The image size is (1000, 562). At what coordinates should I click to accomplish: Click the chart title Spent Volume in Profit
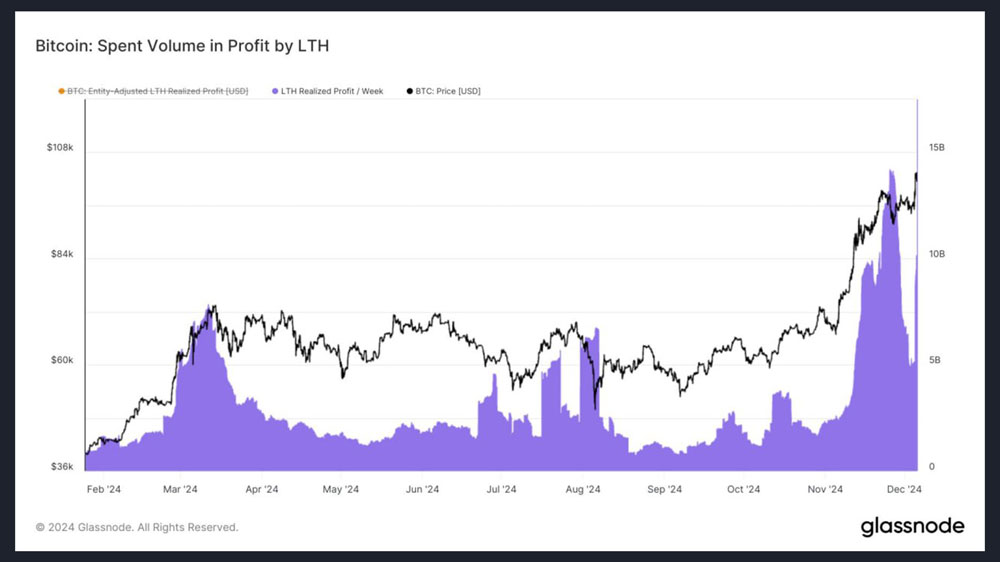pos(182,46)
